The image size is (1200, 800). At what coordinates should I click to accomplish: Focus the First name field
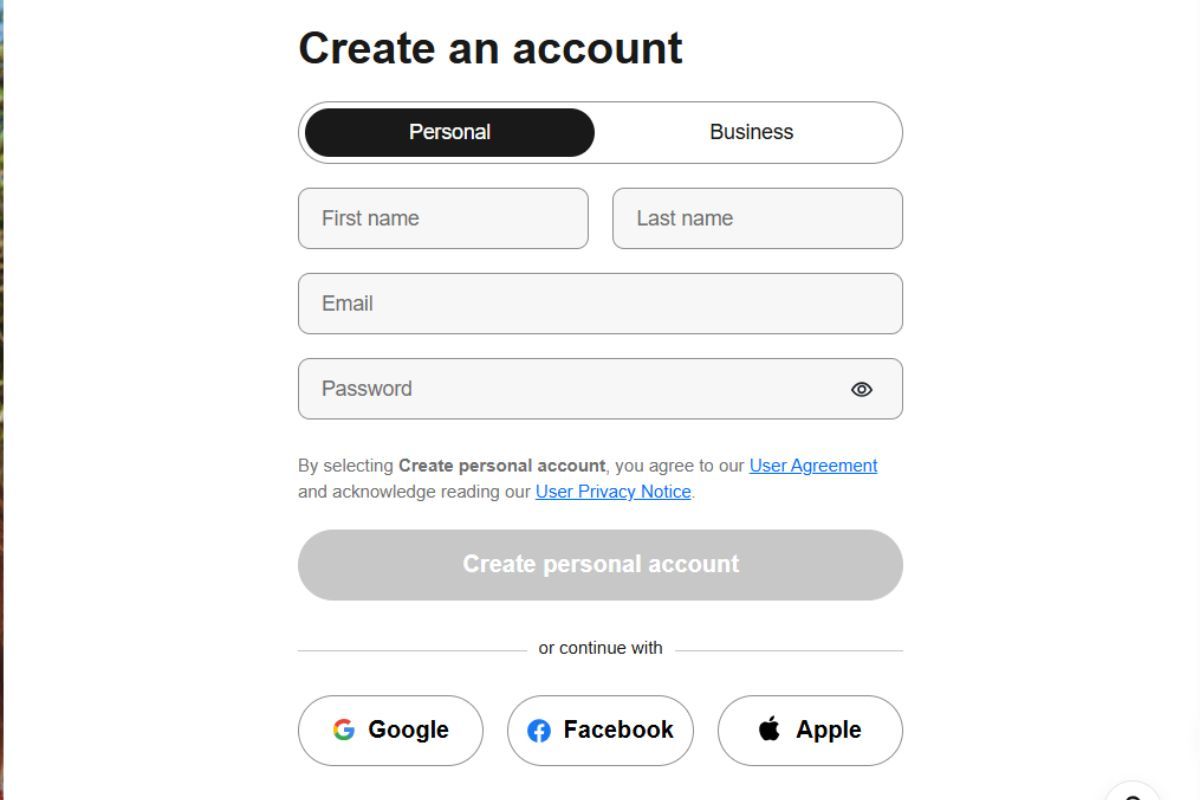(x=443, y=218)
